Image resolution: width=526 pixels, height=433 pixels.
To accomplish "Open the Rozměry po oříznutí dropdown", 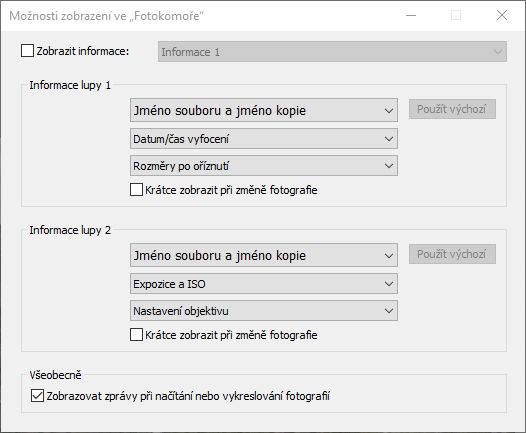I will [264, 166].
